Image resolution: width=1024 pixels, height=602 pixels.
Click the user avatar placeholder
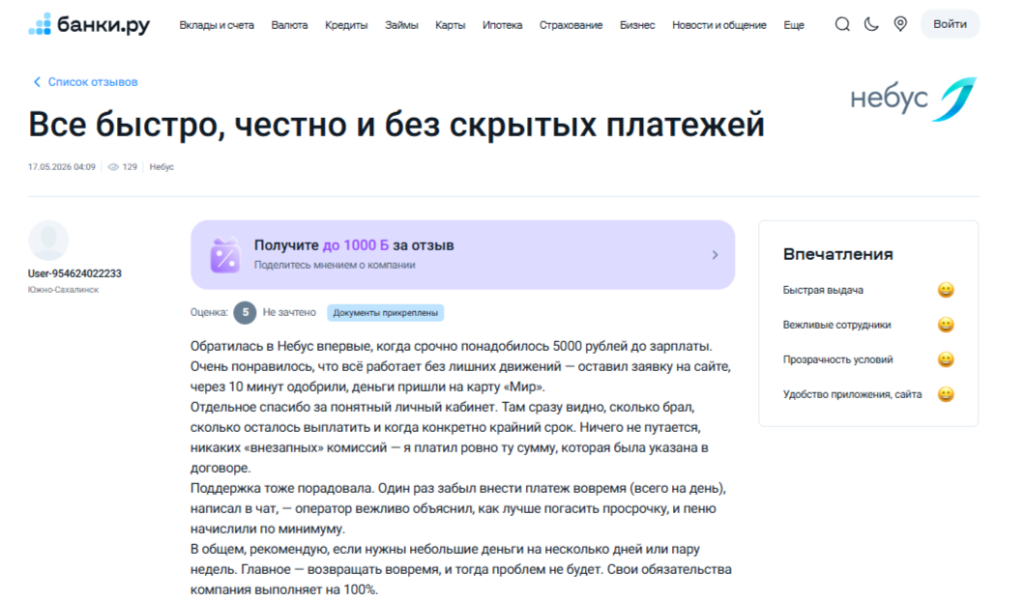[x=48, y=240]
